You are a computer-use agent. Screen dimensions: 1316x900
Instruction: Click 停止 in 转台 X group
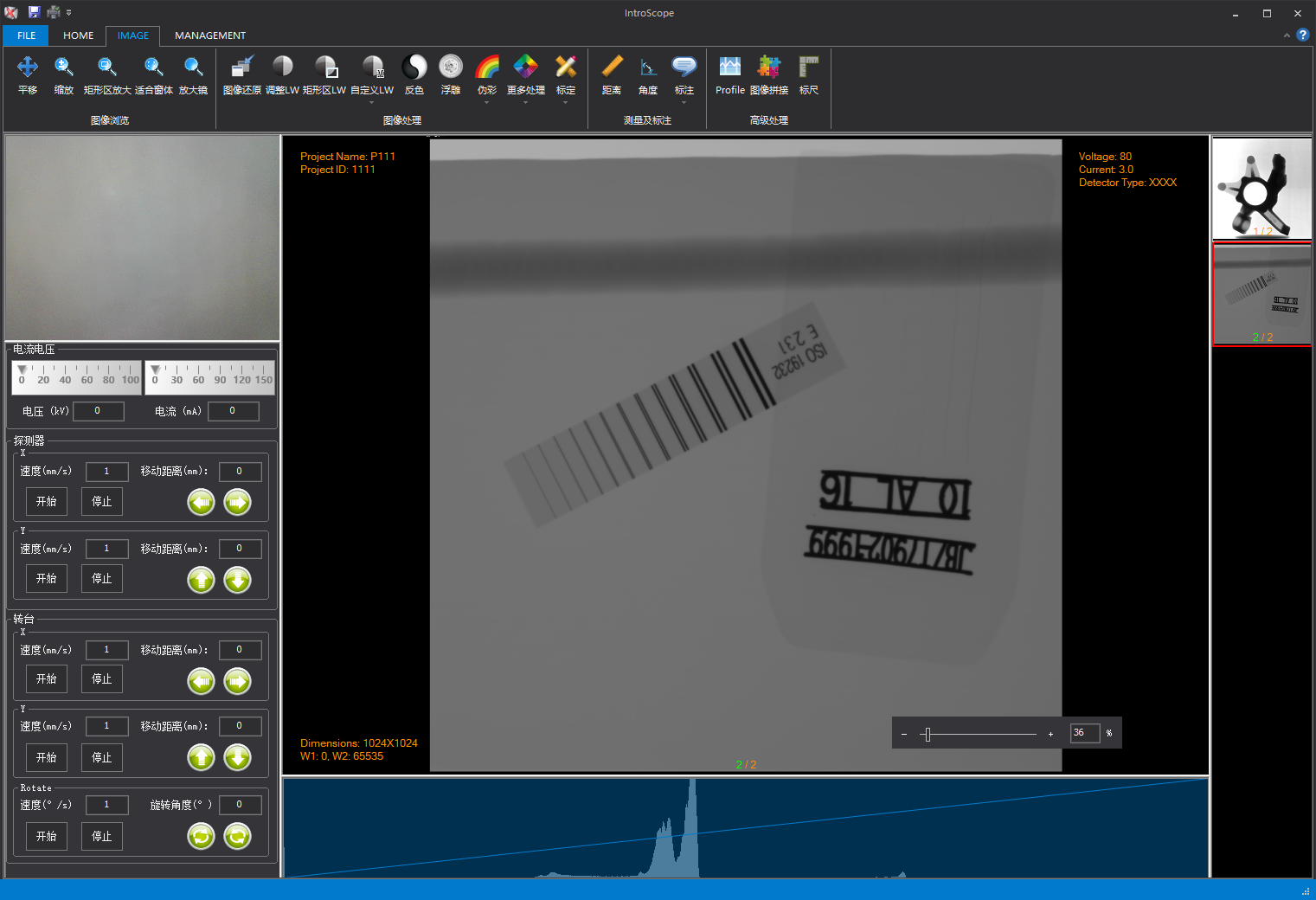pyautogui.click(x=102, y=679)
